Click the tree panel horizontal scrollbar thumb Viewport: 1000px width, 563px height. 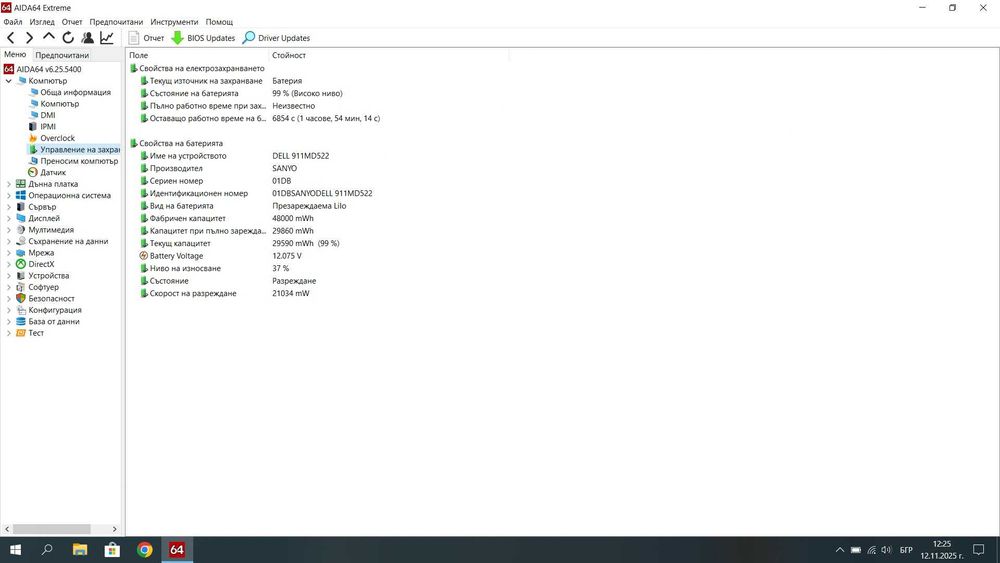point(52,529)
